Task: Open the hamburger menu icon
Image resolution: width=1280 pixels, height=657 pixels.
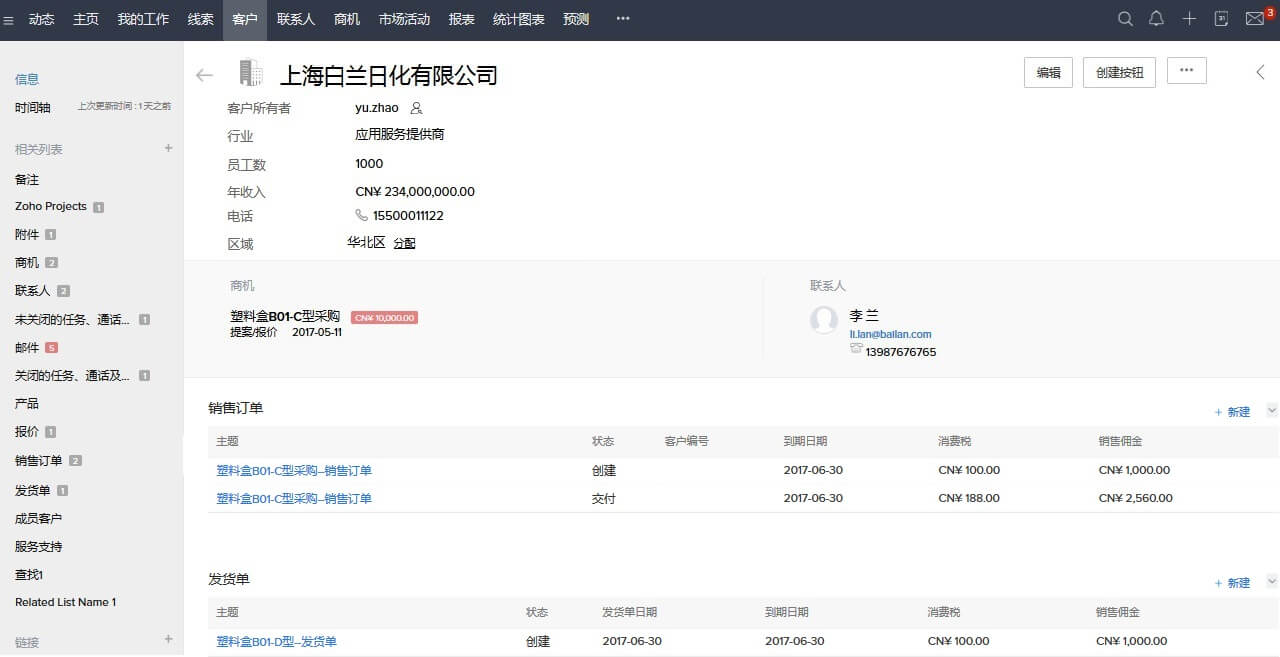Action: point(9,20)
